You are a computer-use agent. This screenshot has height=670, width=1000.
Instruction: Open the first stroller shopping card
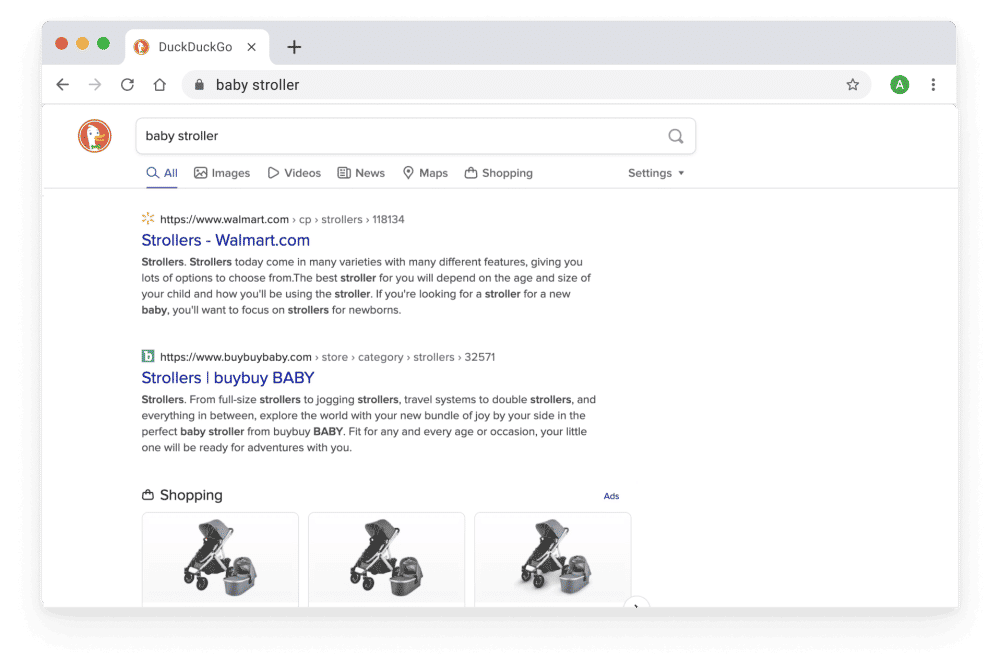pyautogui.click(x=220, y=559)
